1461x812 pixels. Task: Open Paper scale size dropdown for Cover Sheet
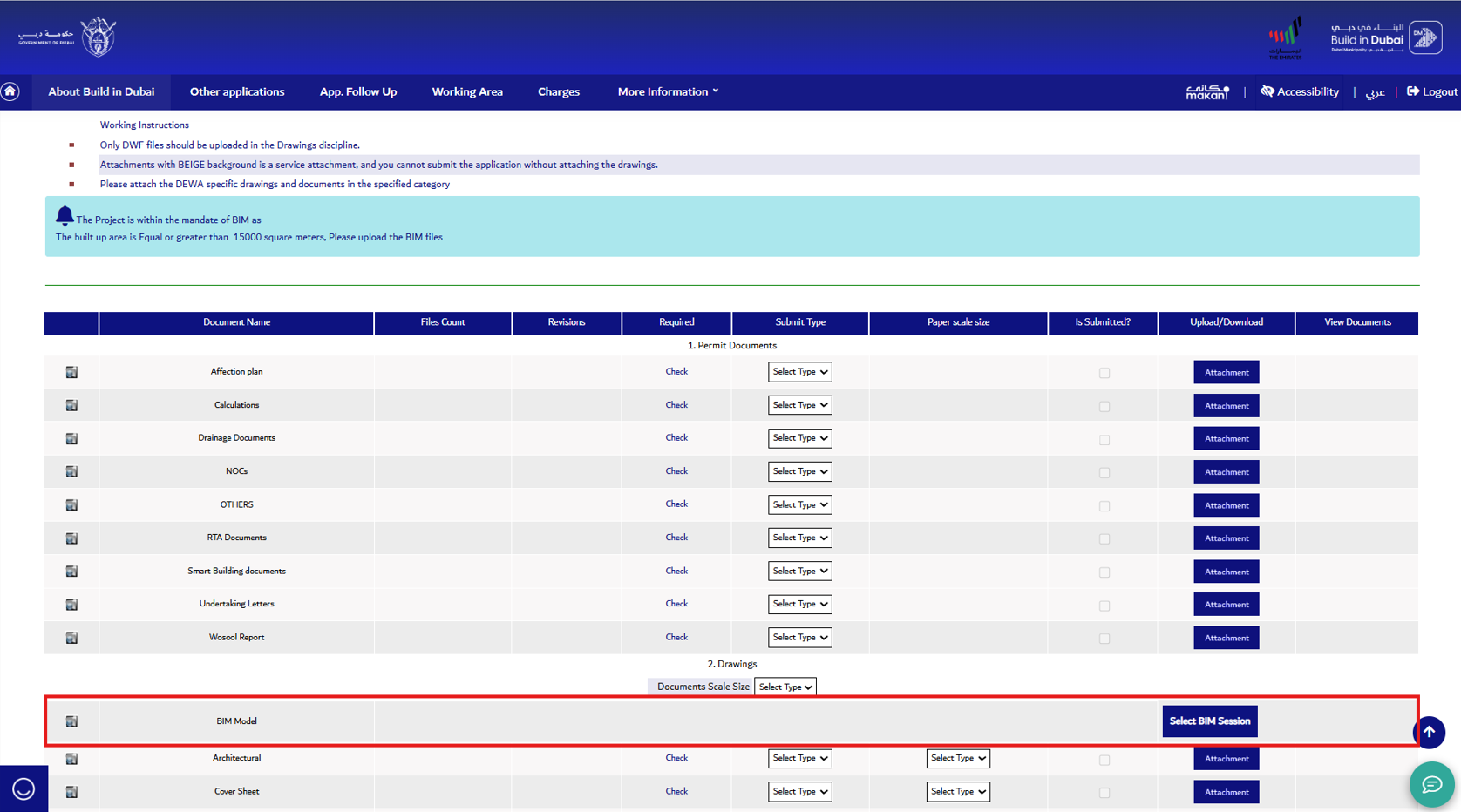coord(958,791)
